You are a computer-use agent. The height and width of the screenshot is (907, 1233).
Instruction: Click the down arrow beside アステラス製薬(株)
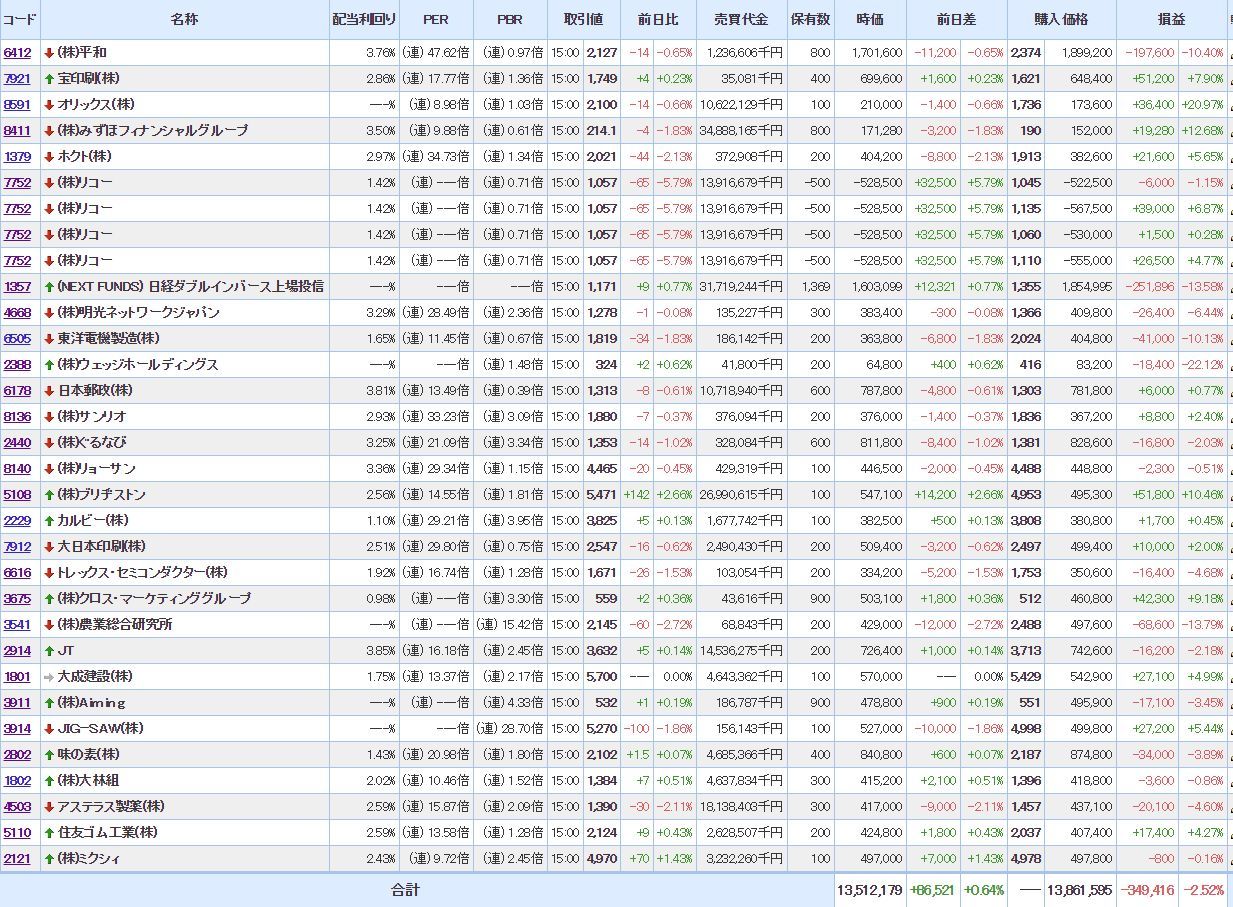tap(48, 807)
